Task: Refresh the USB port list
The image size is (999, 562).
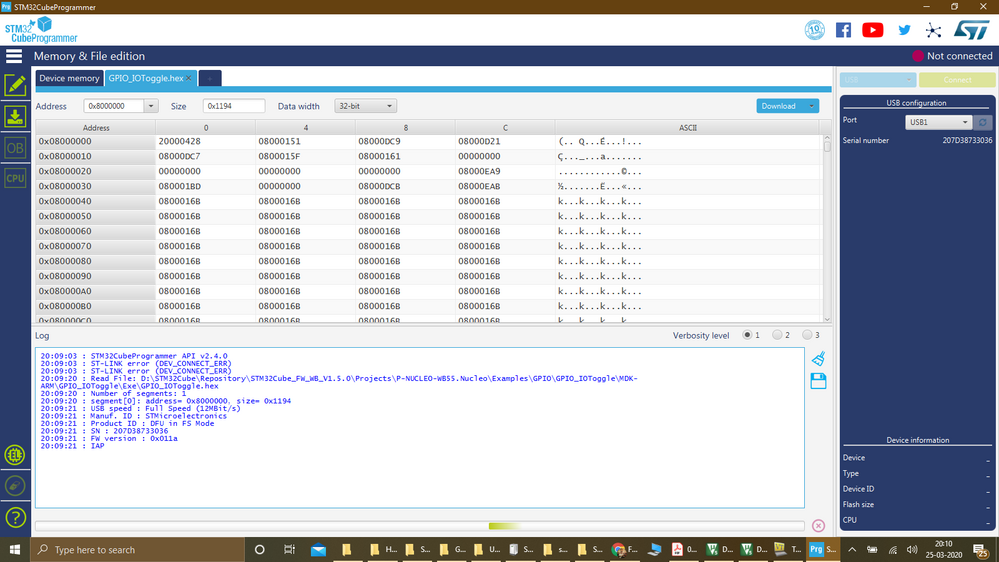Action: click(x=982, y=122)
